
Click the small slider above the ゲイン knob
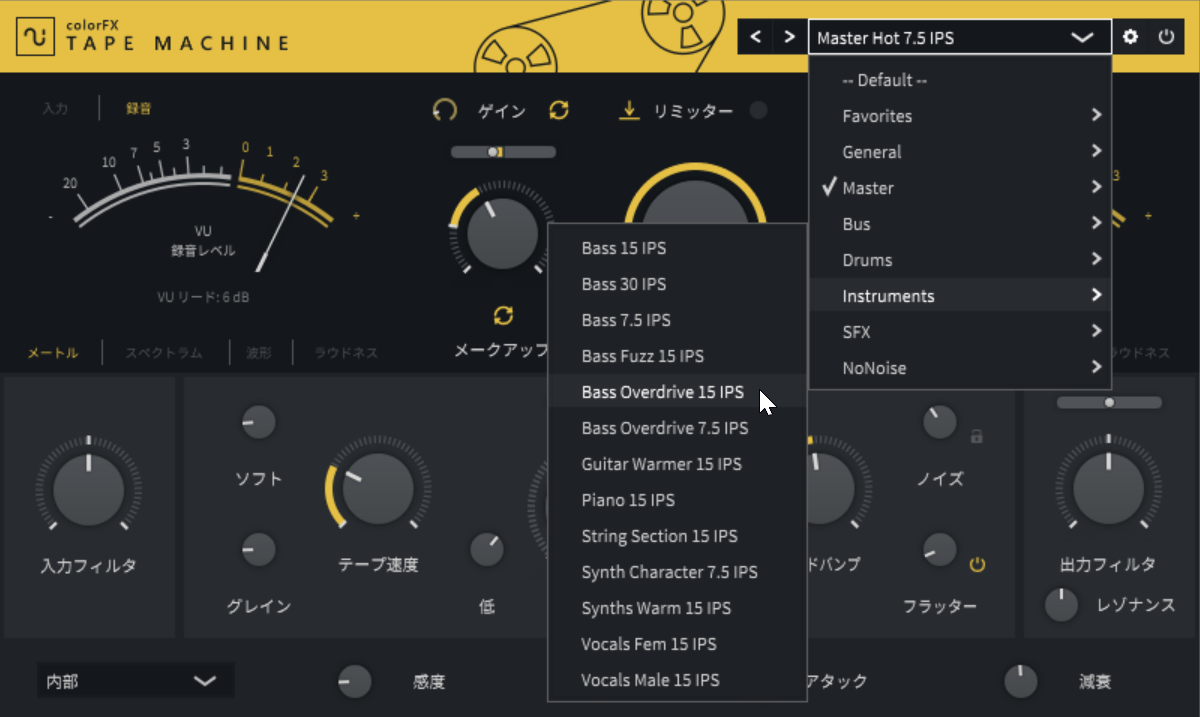tap(503, 152)
